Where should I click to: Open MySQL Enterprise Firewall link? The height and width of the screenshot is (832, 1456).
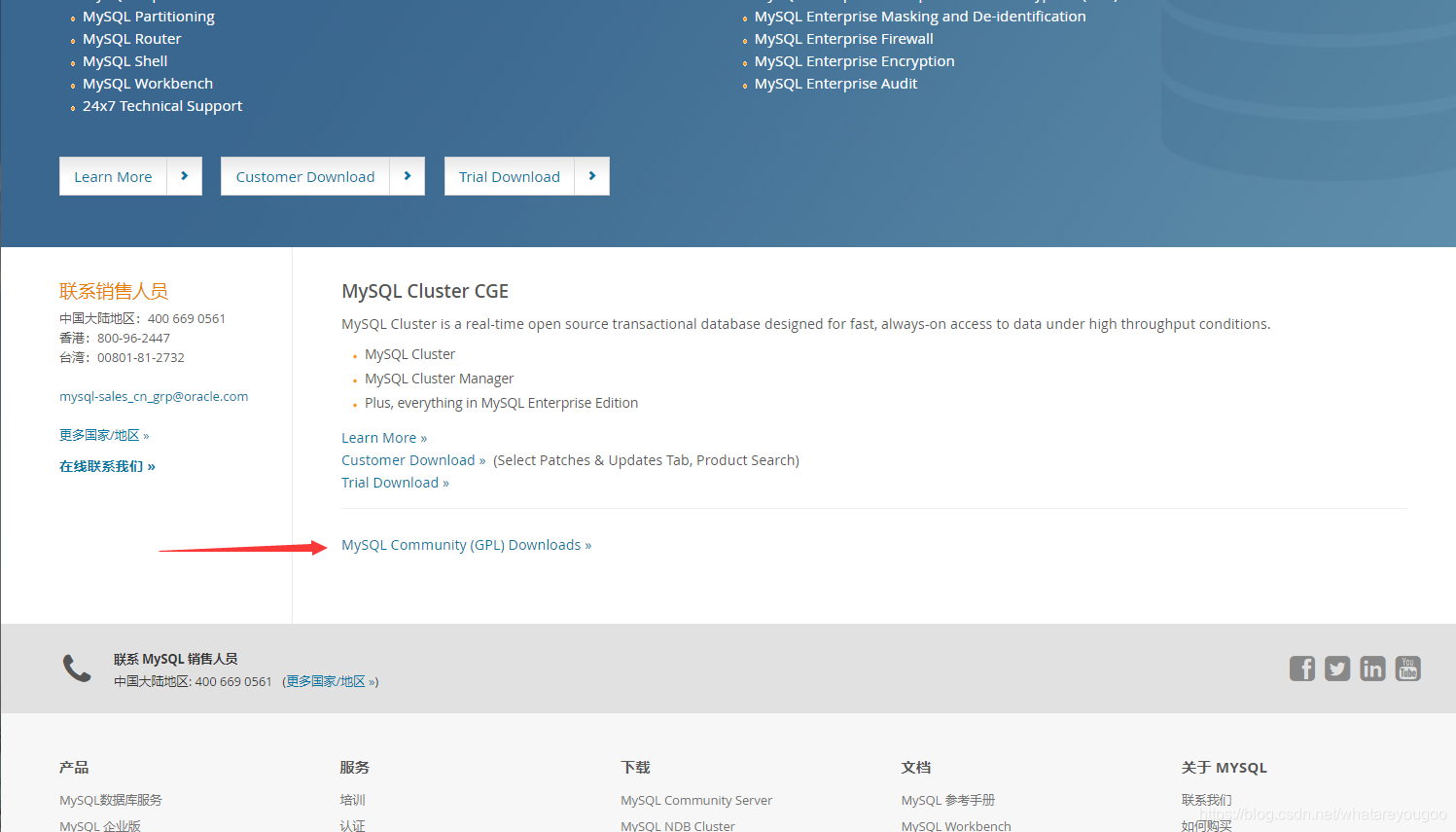(x=844, y=39)
